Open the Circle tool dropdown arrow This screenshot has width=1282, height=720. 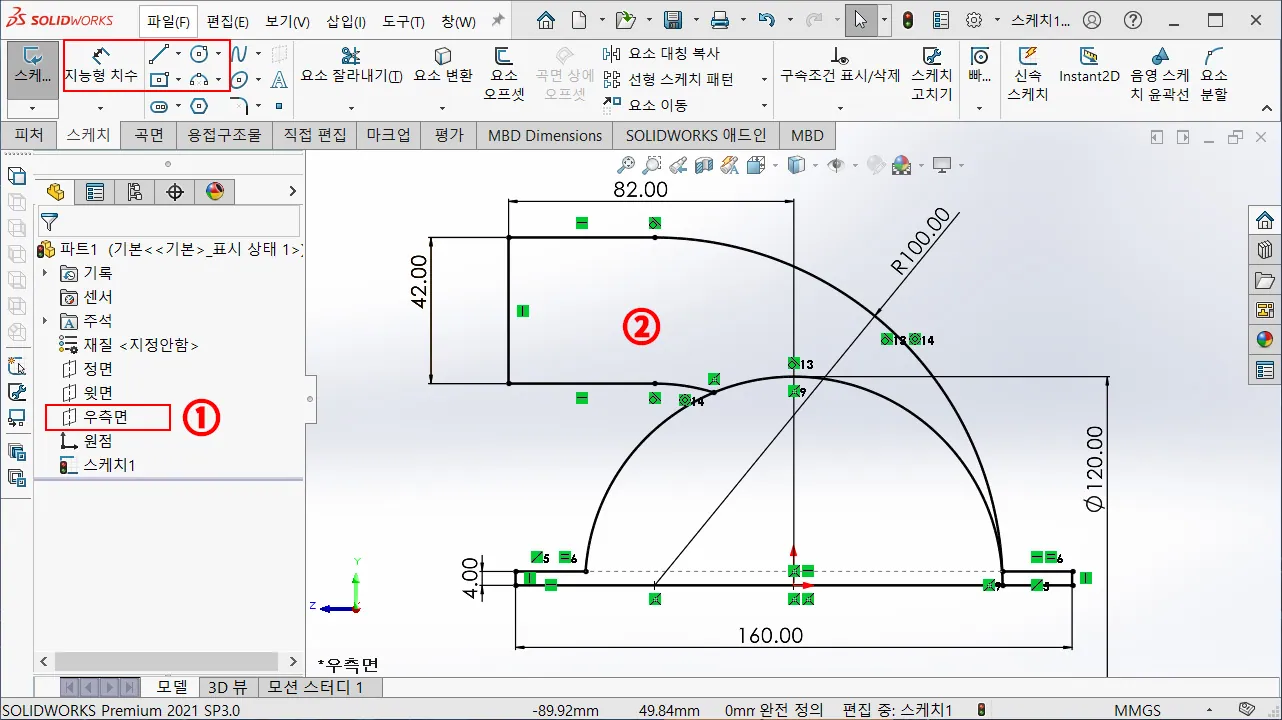(218, 54)
